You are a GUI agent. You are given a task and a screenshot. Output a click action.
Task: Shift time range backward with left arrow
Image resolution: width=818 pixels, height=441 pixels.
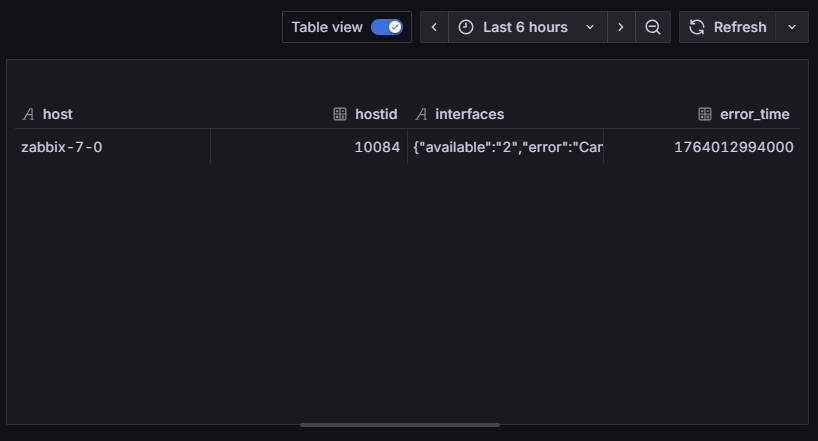[x=434, y=27]
